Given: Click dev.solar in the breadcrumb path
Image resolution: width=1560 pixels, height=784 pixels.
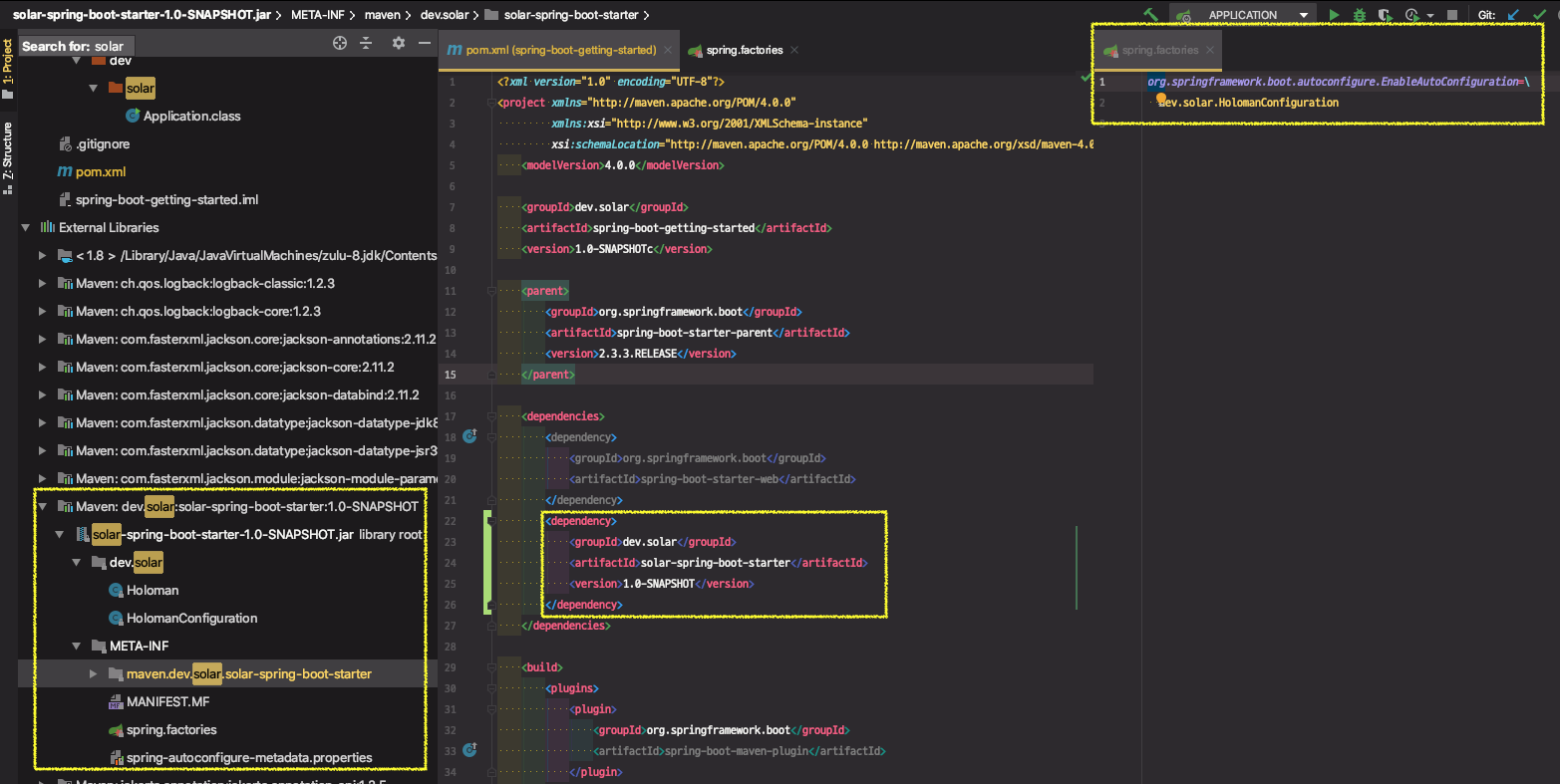Looking at the screenshot, I should pyautogui.click(x=445, y=15).
